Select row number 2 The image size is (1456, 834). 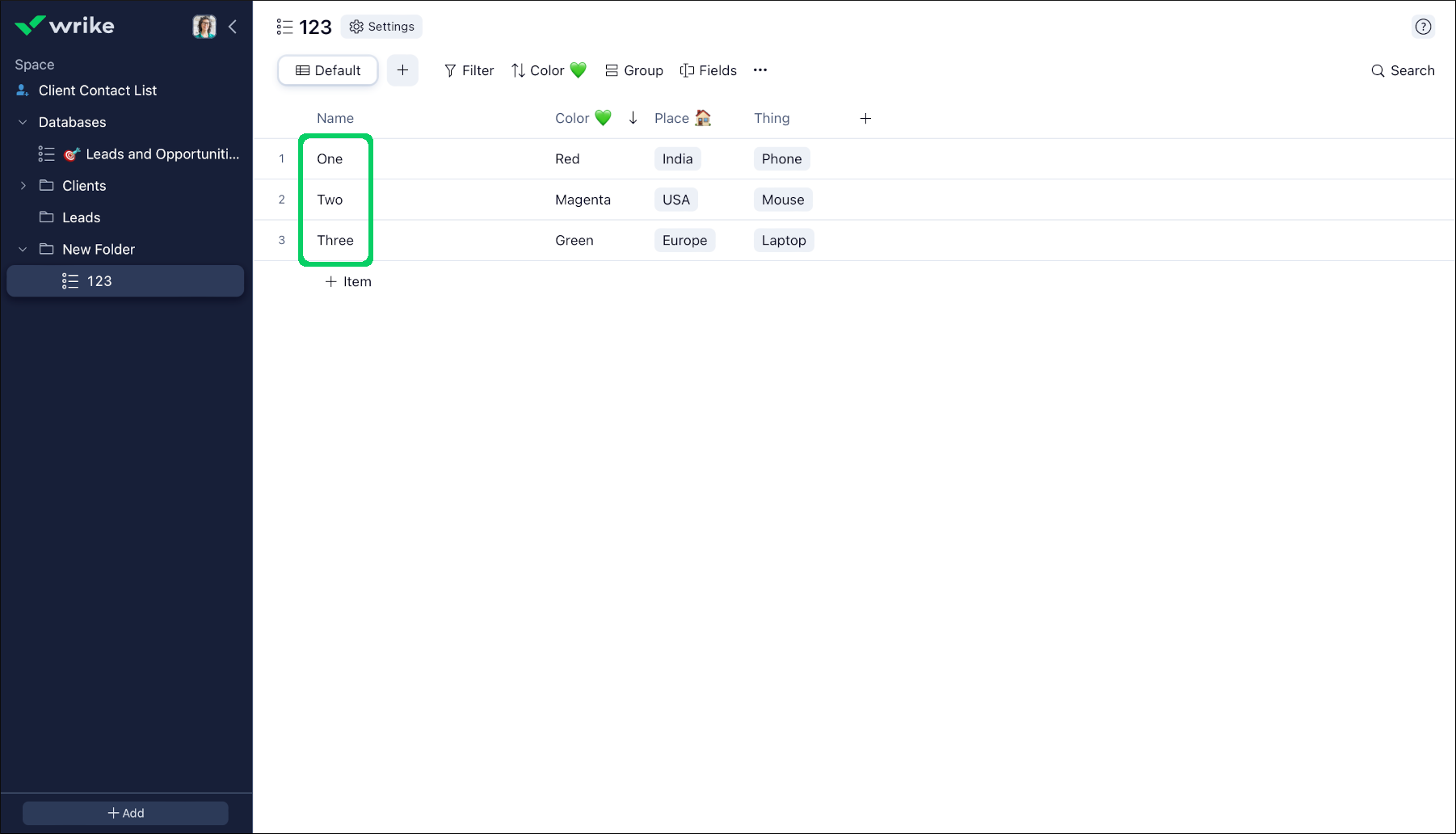(x=281, y=200)
